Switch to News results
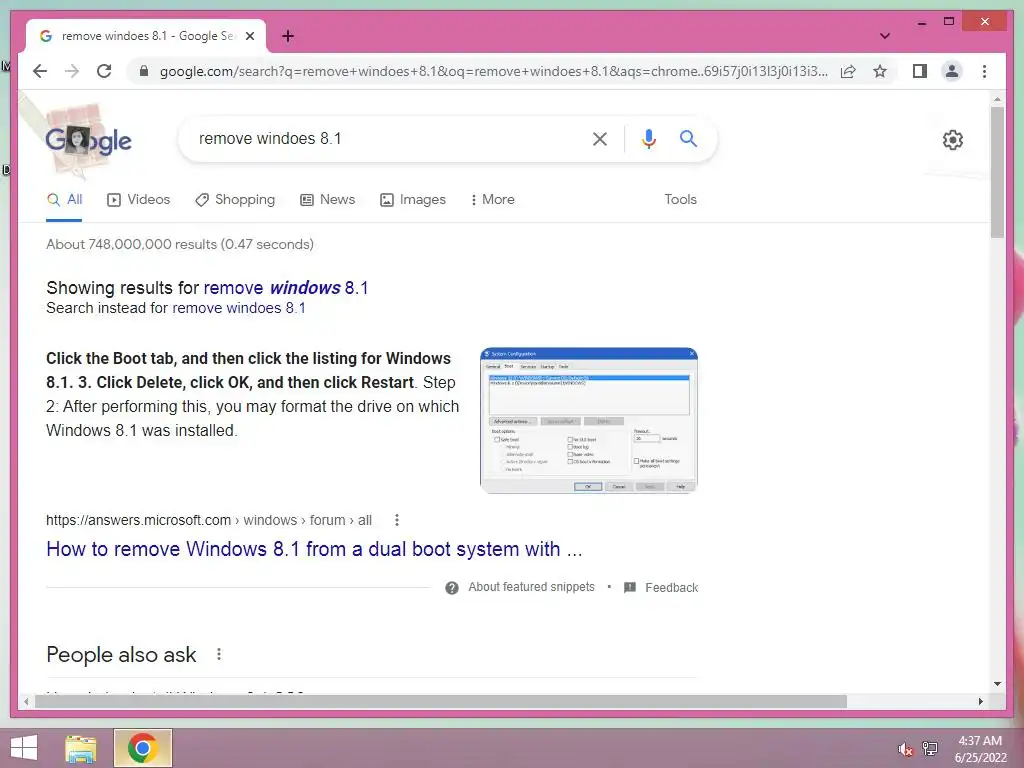 327,200
